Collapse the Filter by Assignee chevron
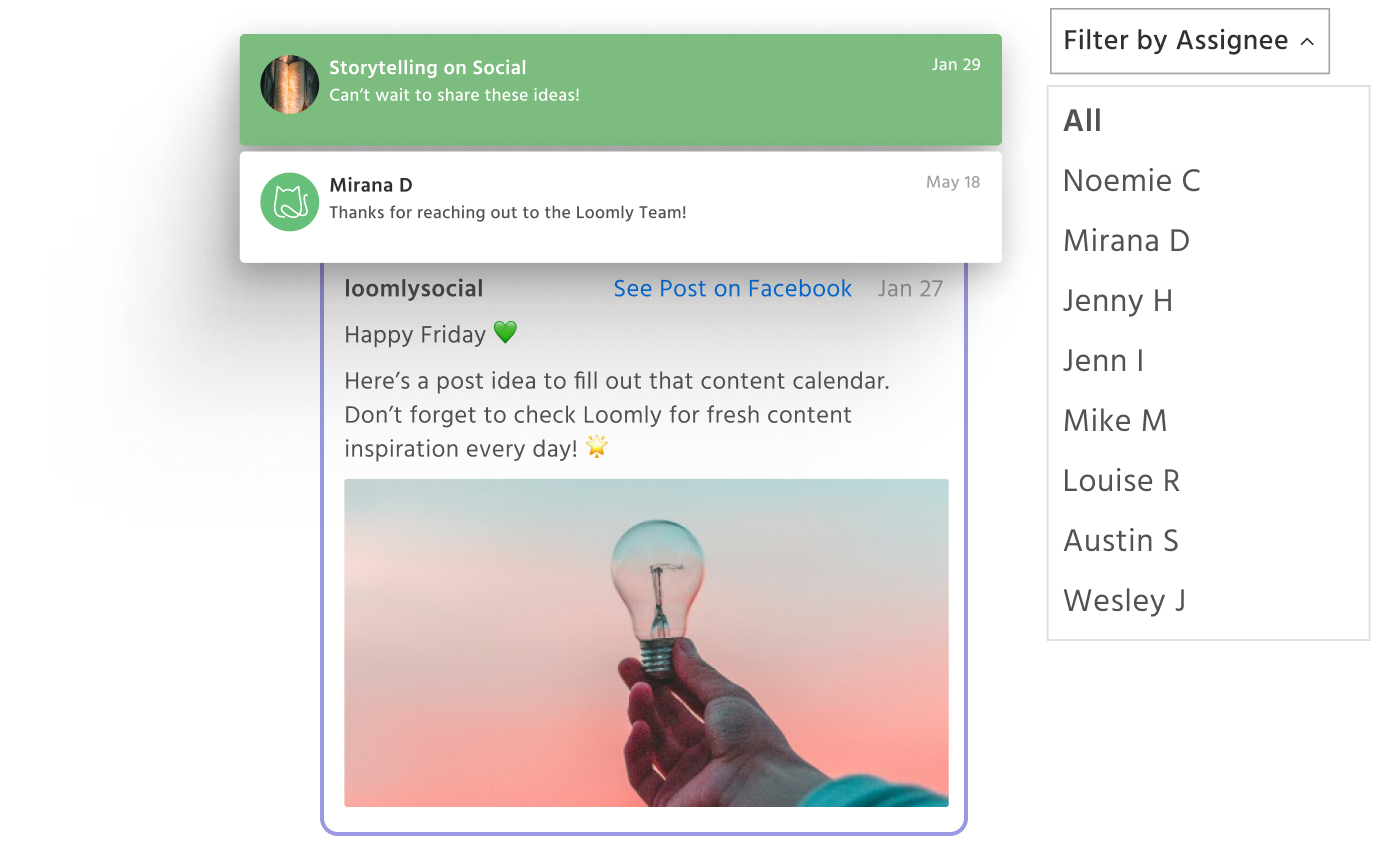The width and height of the screenshot is (1387, 862). coord(1307,42)
